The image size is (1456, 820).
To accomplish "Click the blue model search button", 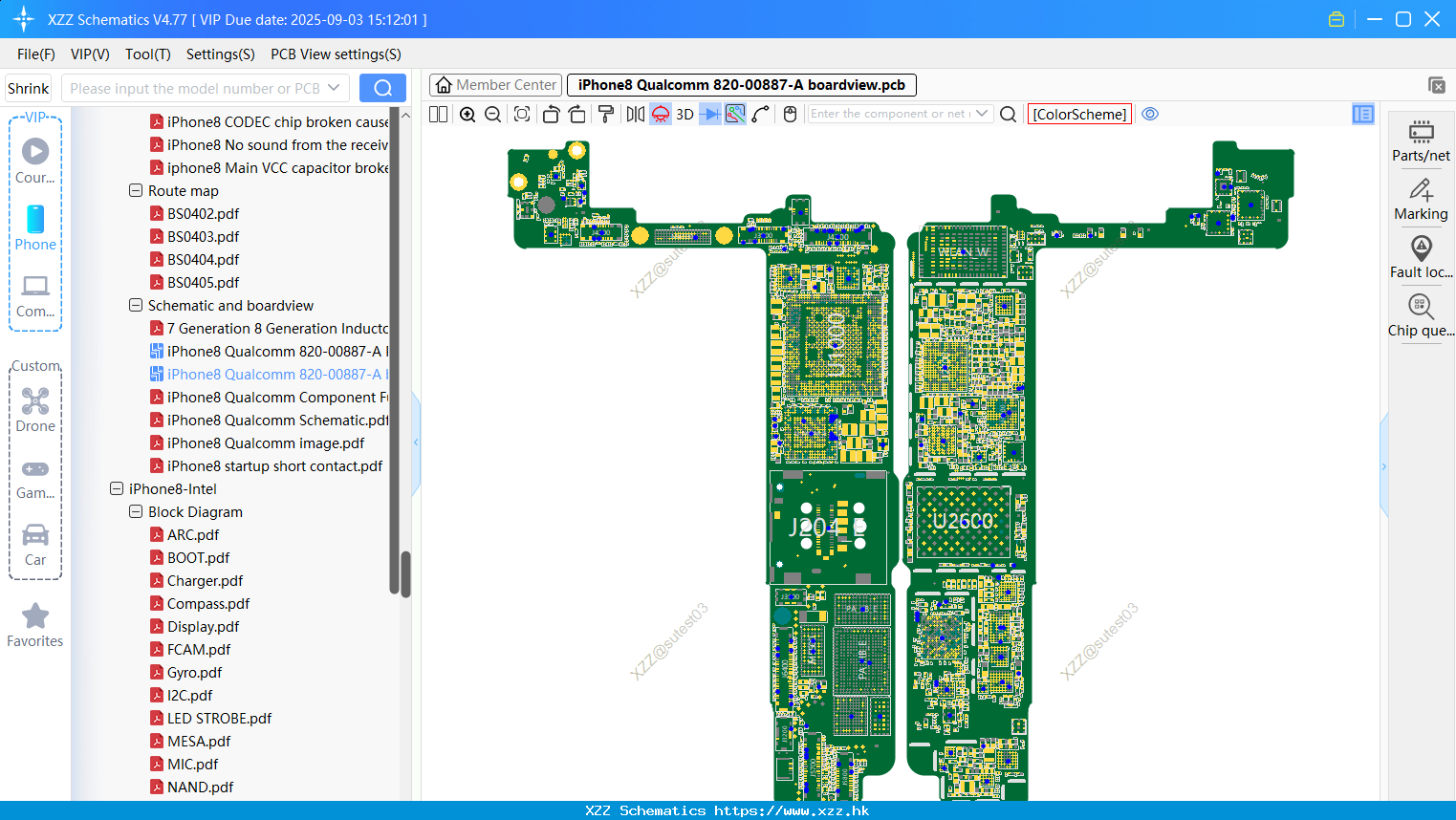I will point(382,88).
